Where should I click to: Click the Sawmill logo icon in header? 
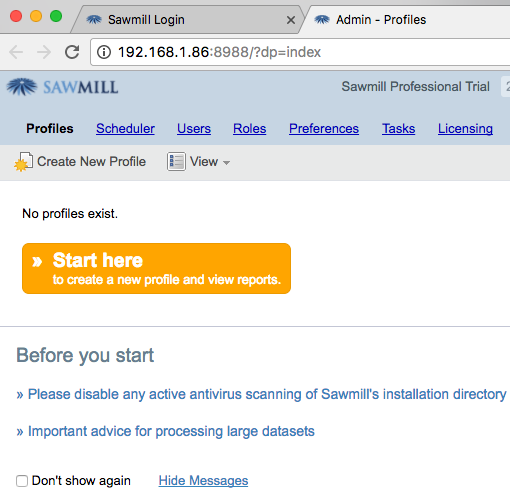(22, 87)
